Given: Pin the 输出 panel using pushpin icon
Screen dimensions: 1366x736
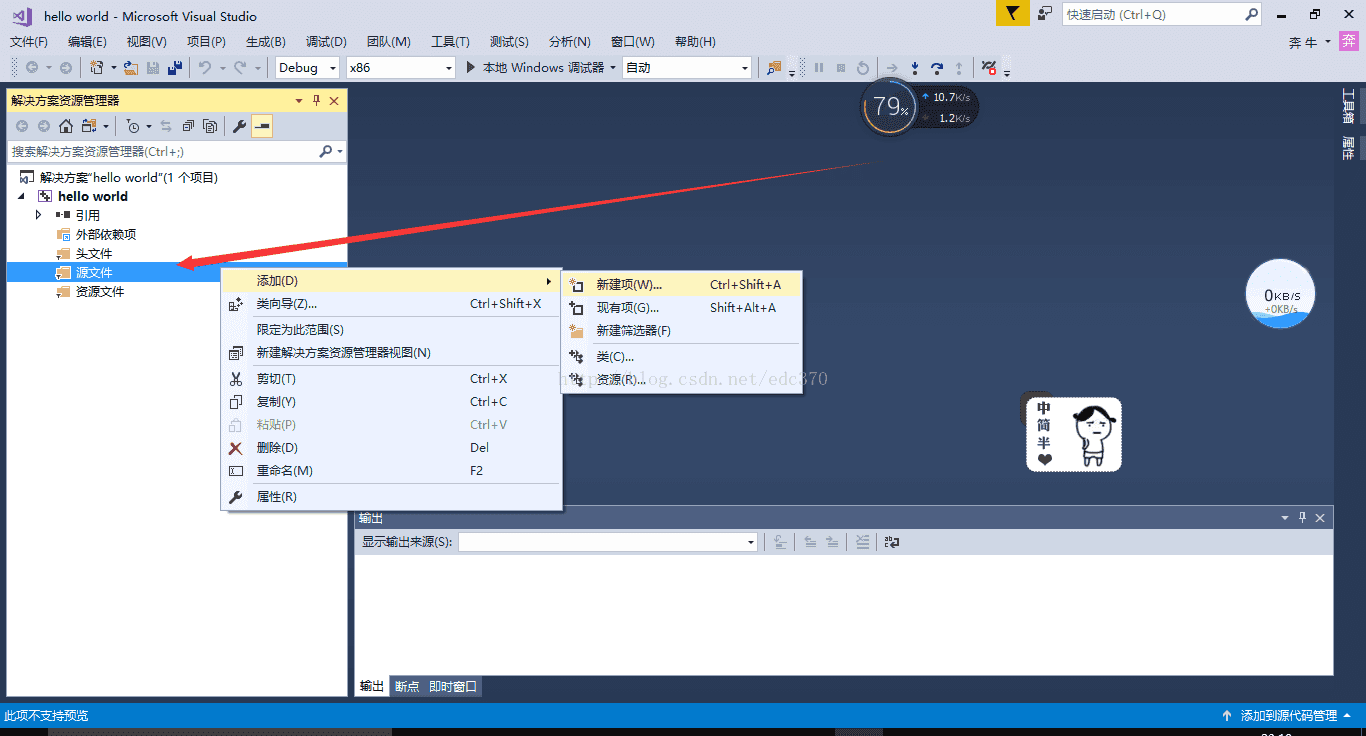Looking at the screenshot, I should tap(1302, 518).
